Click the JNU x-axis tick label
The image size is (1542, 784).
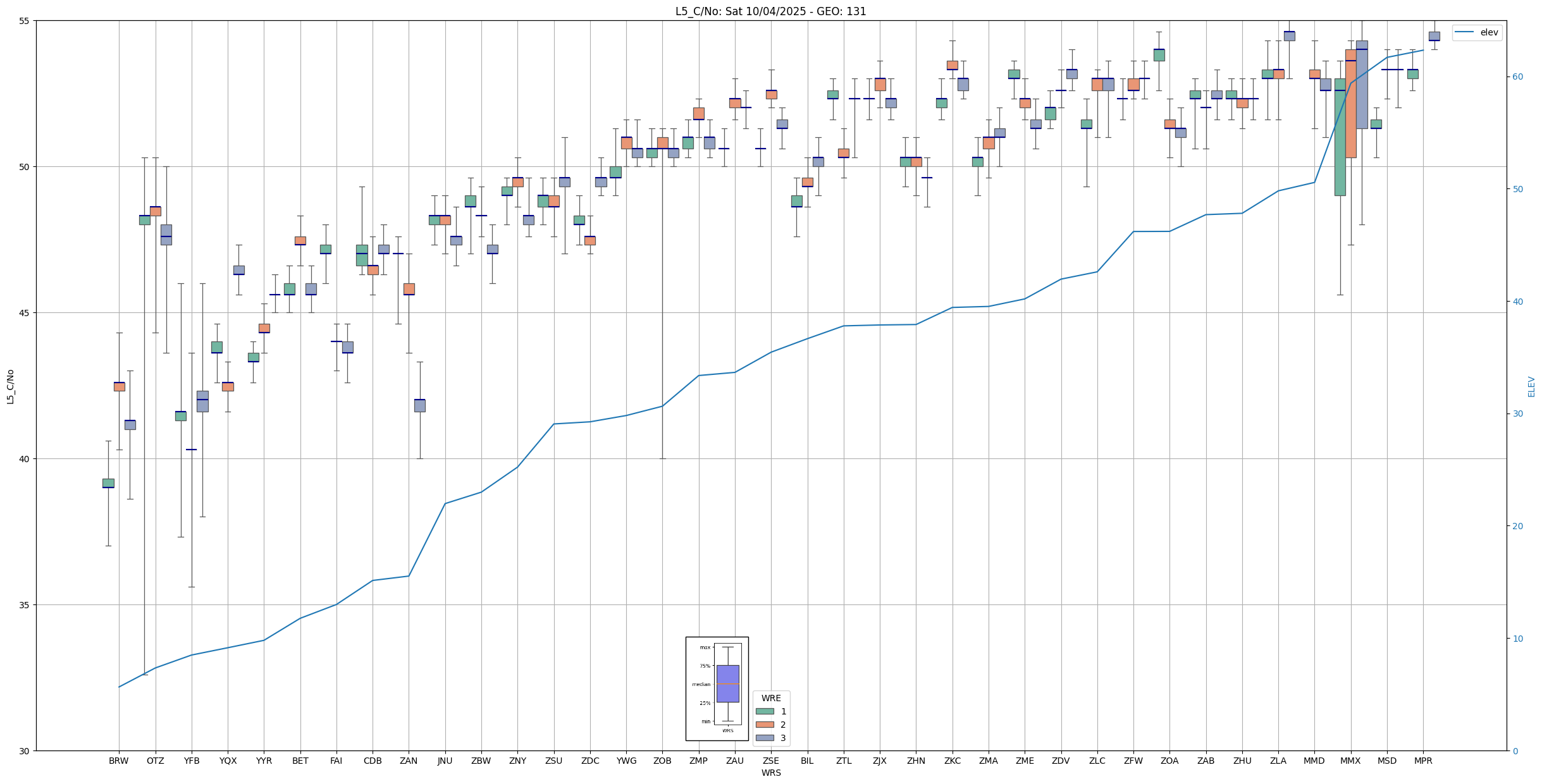point(445,761)
